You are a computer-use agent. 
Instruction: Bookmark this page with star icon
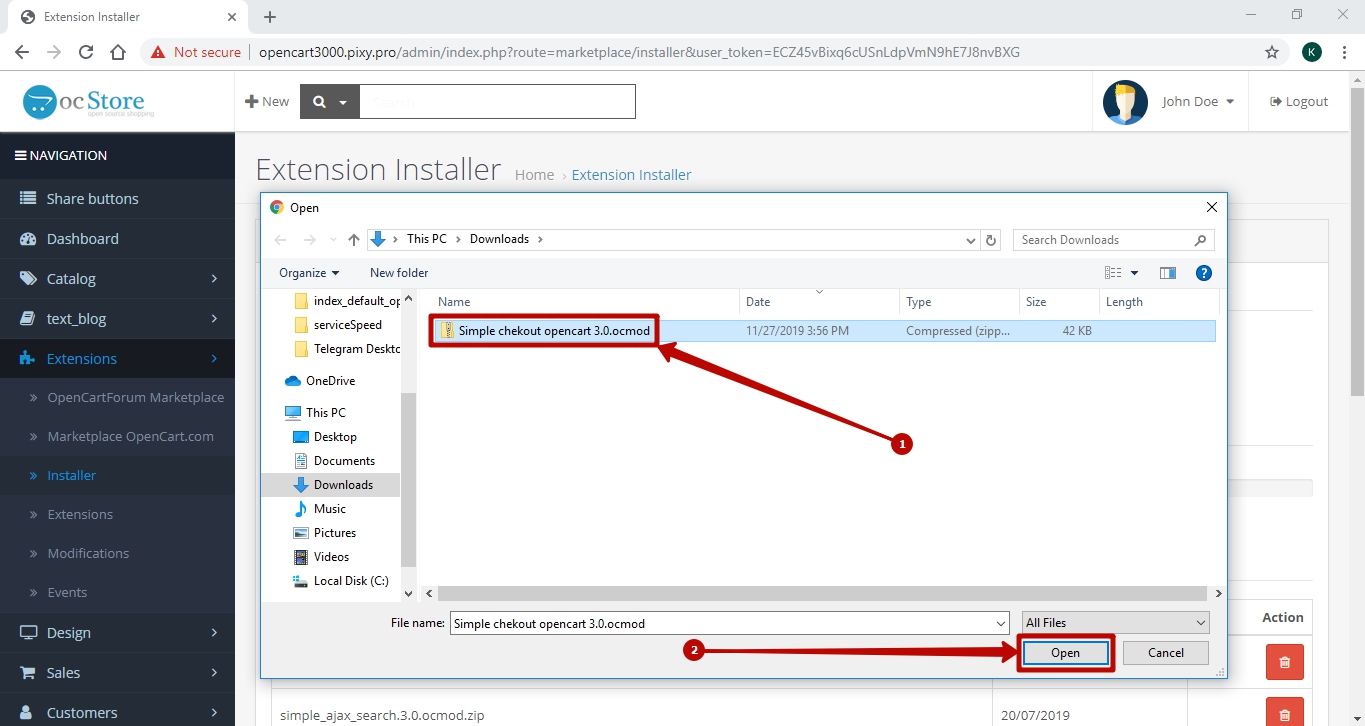(1272, 52)
